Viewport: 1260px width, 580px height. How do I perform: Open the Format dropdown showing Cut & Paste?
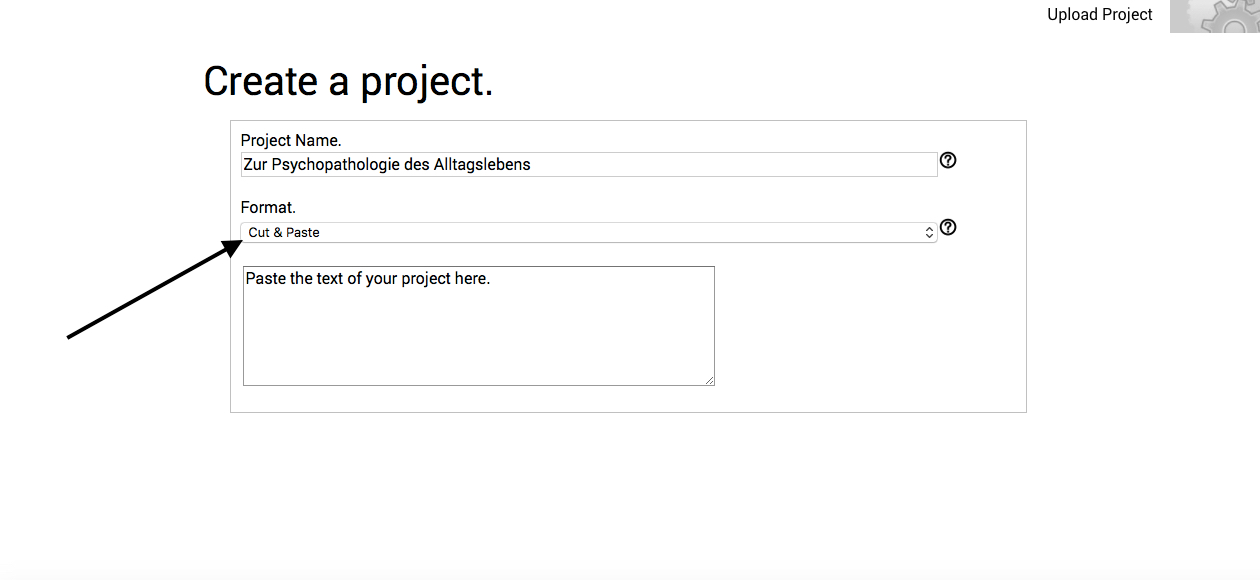pos(589,232)
